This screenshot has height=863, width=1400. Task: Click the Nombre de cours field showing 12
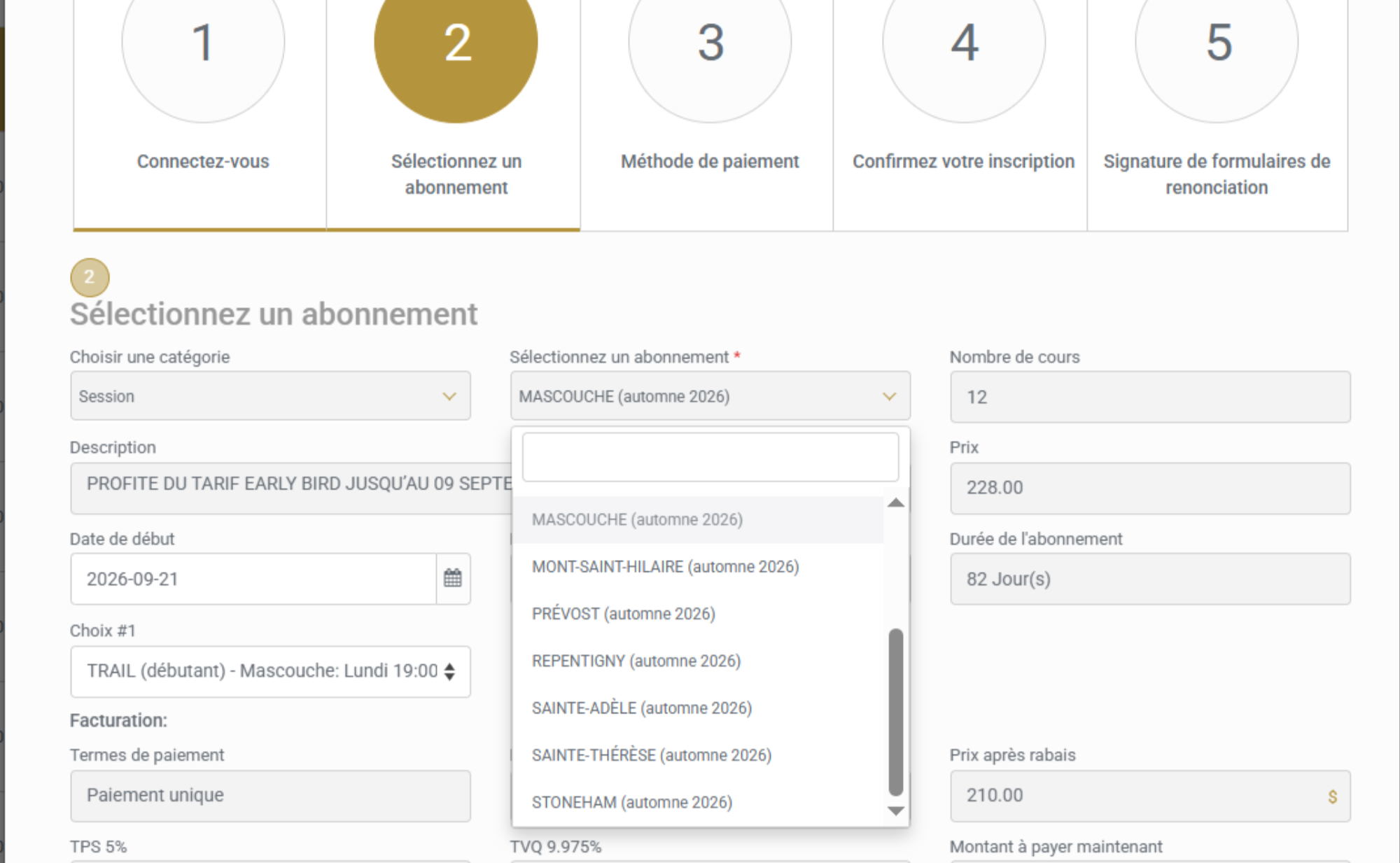[1150, 397]
